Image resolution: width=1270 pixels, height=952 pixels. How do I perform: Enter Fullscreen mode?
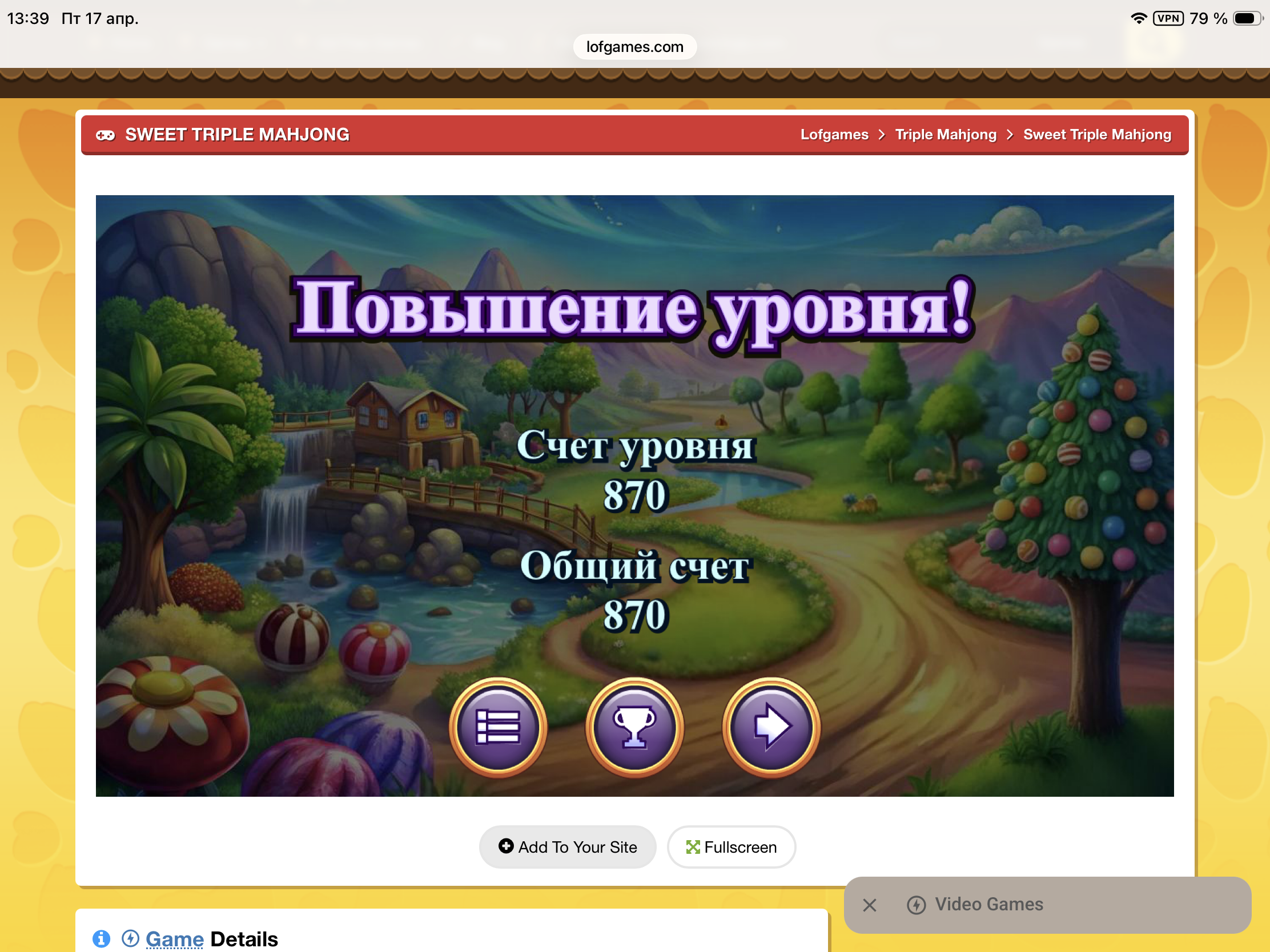731,847
